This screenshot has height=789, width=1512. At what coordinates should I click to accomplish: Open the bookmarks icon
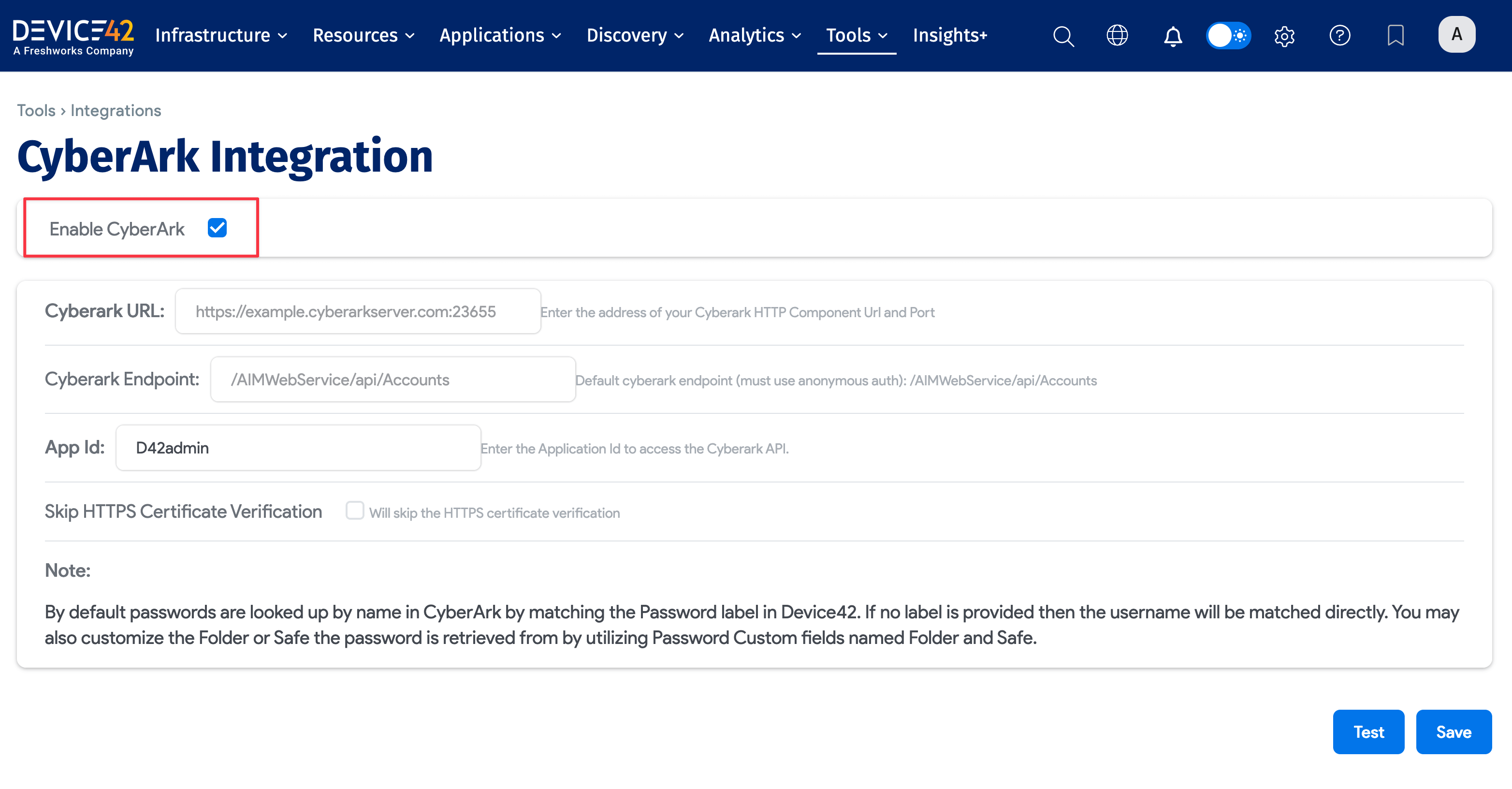pyautogui.click(x=1396, y=36)
